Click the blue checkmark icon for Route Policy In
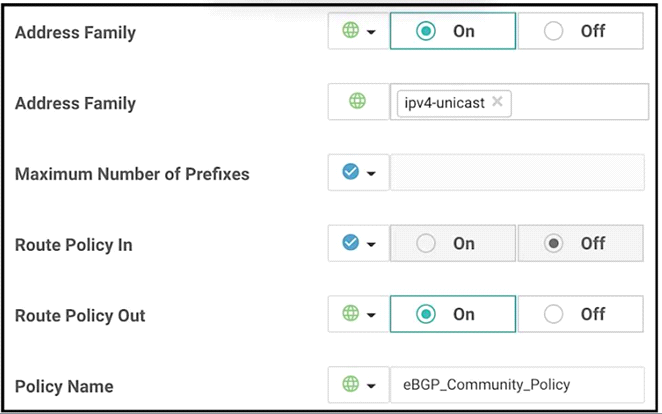This screenshot has height=414, width=662. (350, 243)
